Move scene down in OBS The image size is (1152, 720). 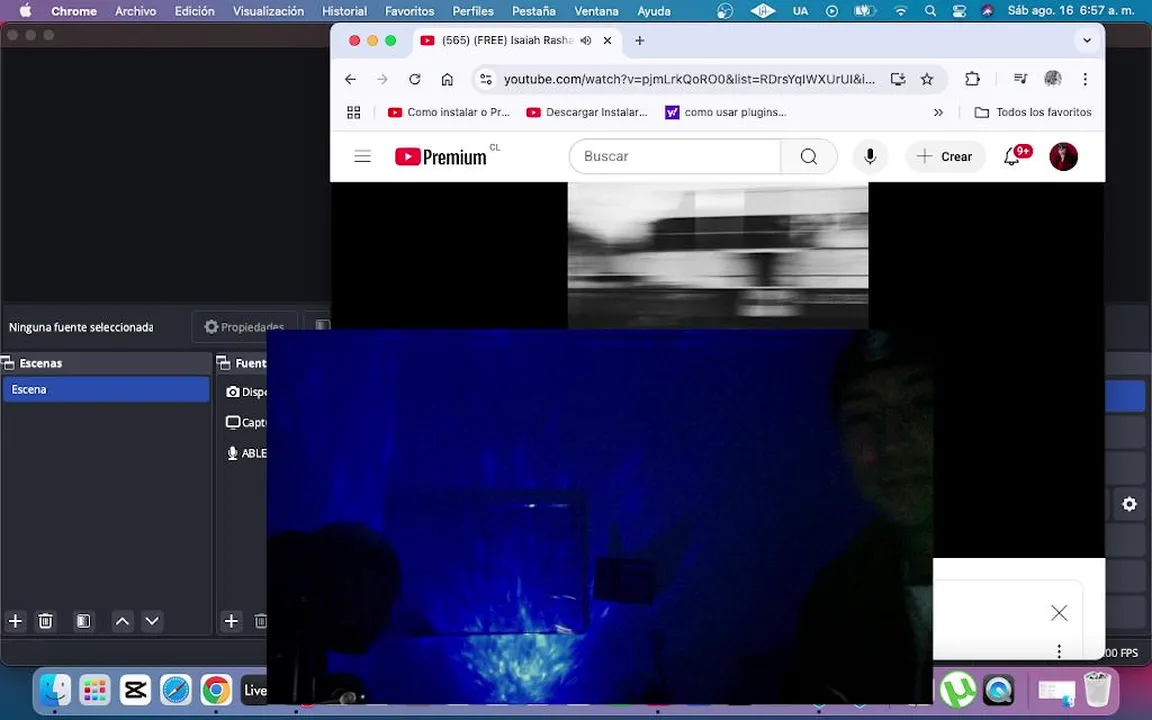coord(152,621)
